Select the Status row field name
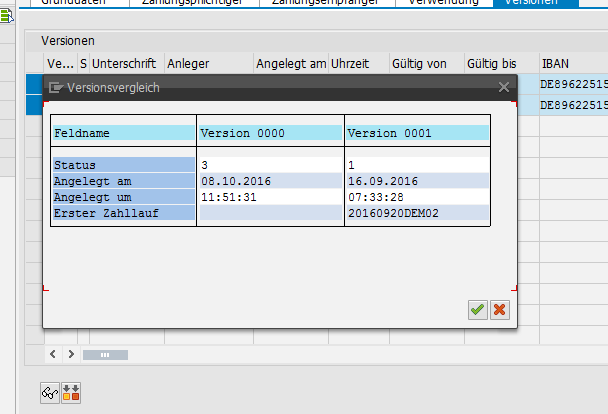The image size is (608, 414). (123, 164)
